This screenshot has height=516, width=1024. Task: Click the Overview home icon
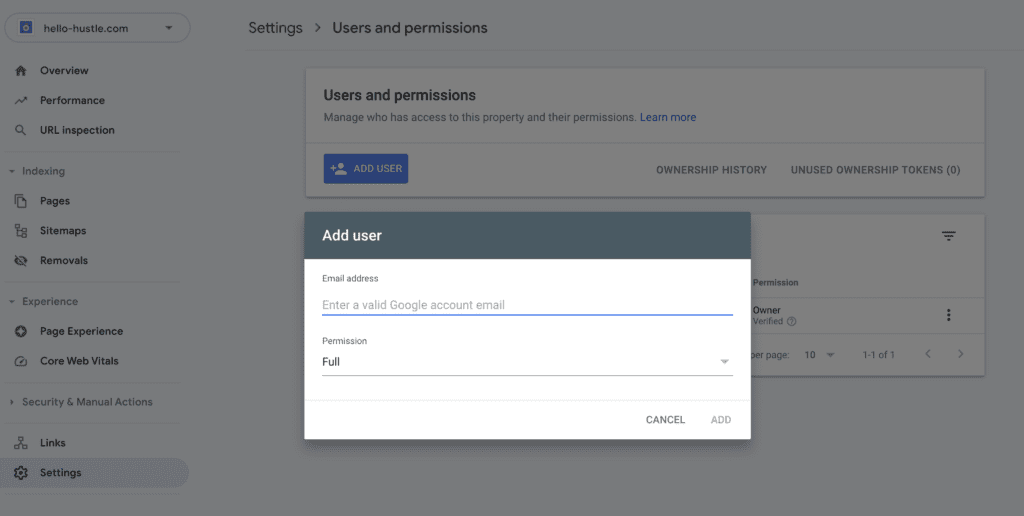(21, 71)
